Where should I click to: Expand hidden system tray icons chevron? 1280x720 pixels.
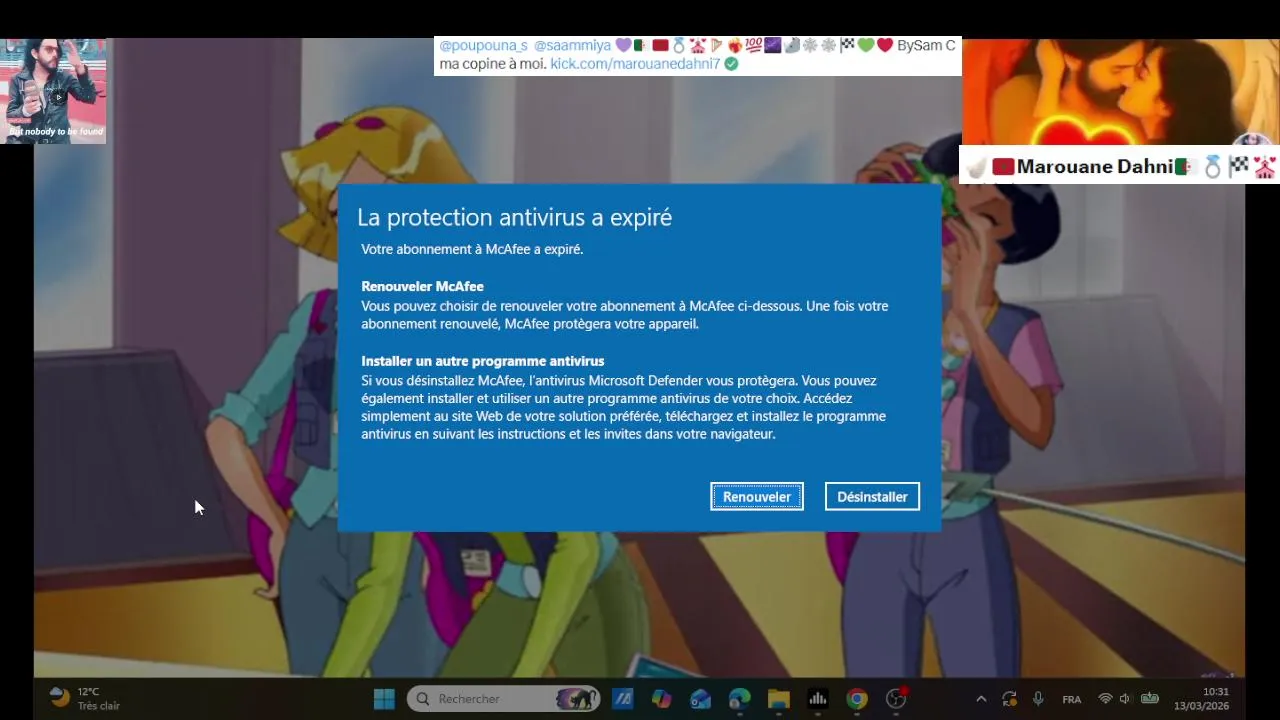tap(981, 699)
